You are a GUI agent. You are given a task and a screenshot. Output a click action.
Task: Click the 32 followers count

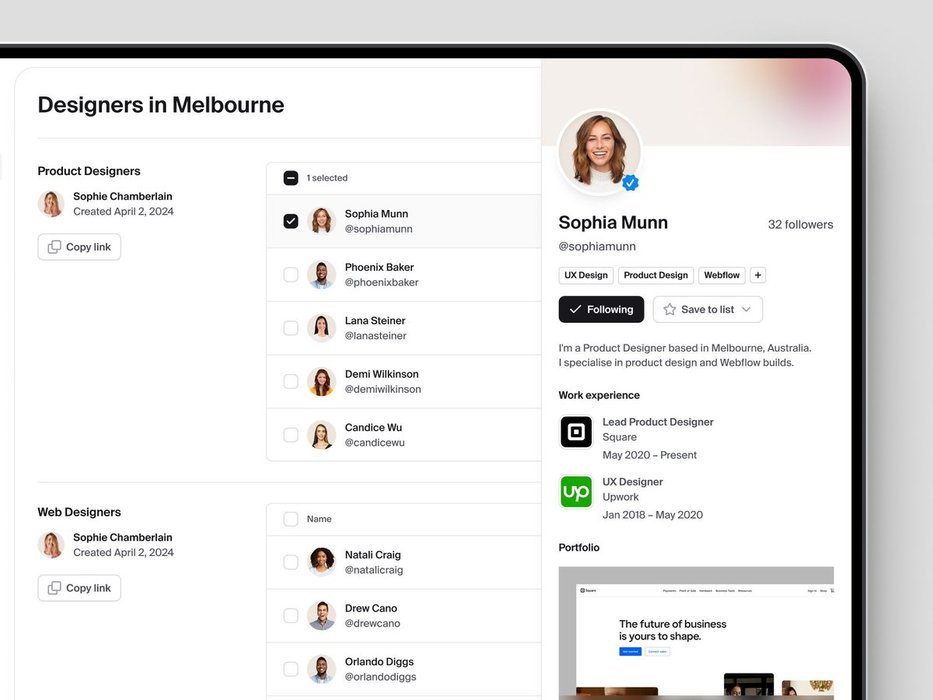point(800,224)
